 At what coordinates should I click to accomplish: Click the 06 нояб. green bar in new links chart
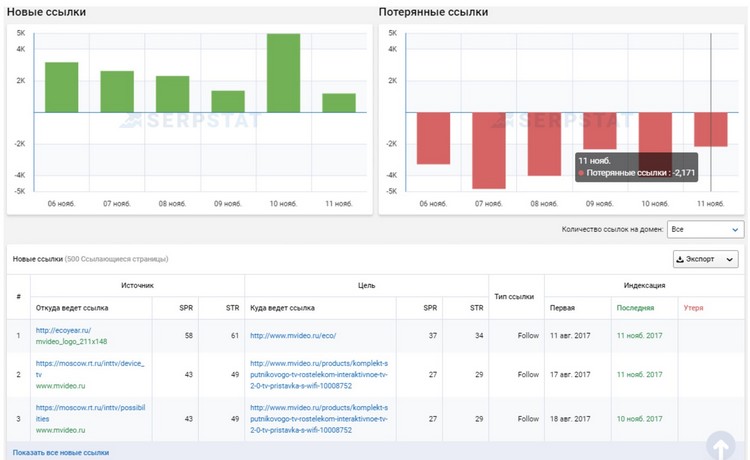(x=61, y=87)
